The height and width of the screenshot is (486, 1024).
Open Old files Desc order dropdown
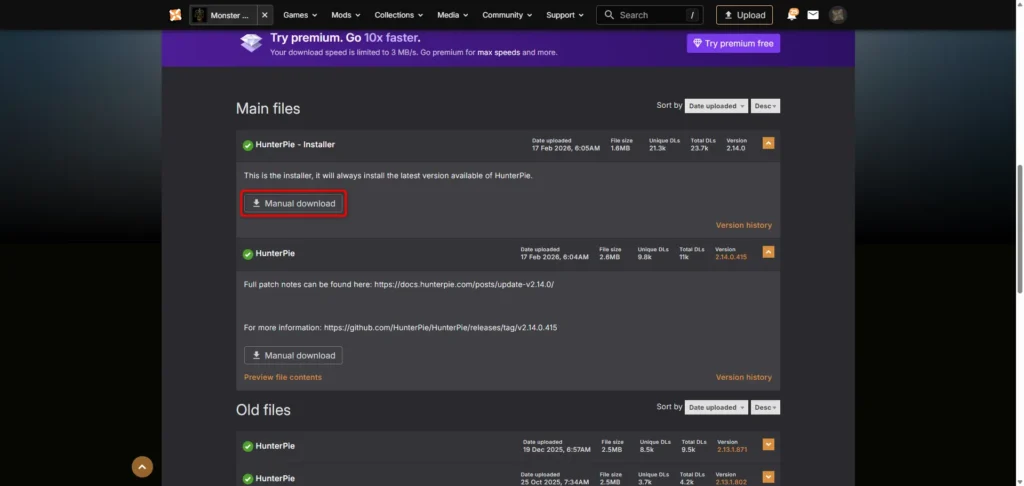[x=765, y=407]
